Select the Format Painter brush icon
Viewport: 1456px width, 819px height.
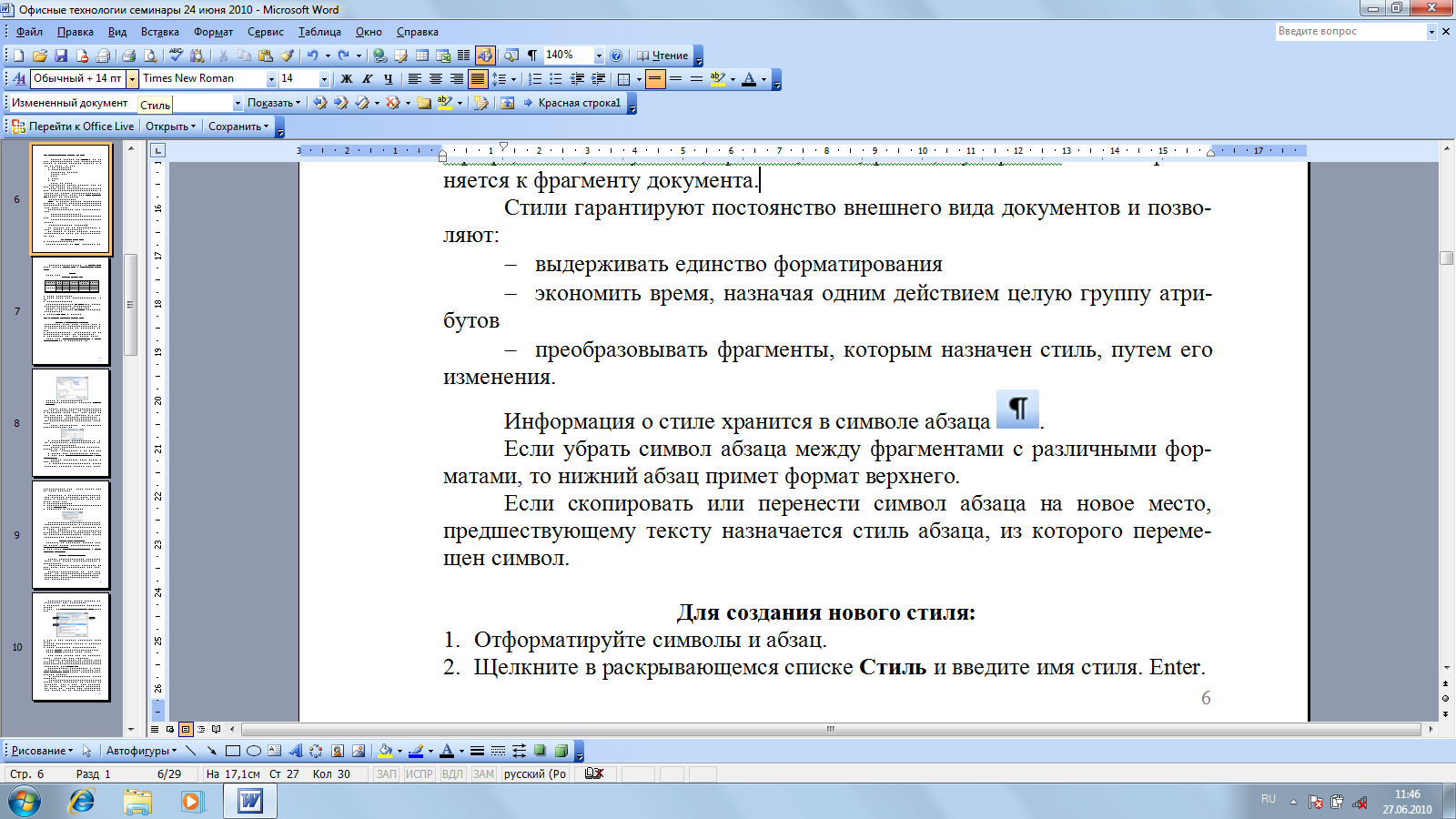tap(288, 56)
